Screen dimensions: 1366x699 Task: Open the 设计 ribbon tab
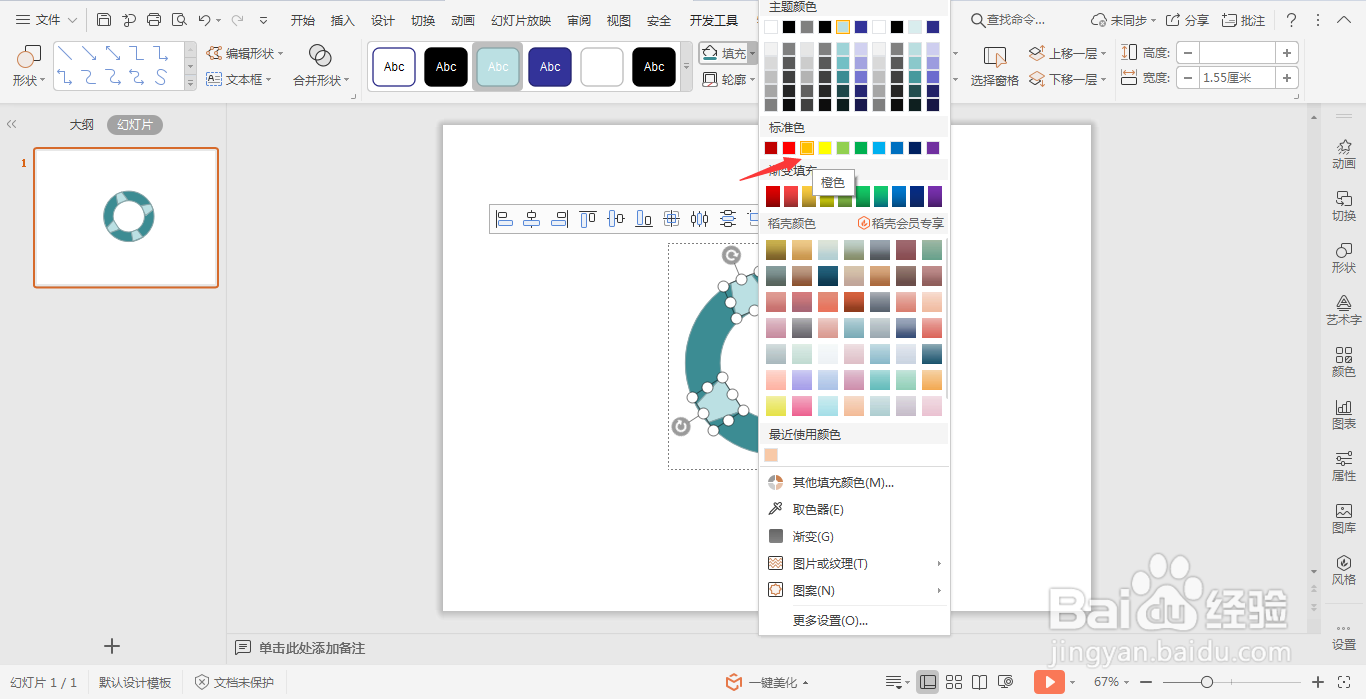(383, 20)
